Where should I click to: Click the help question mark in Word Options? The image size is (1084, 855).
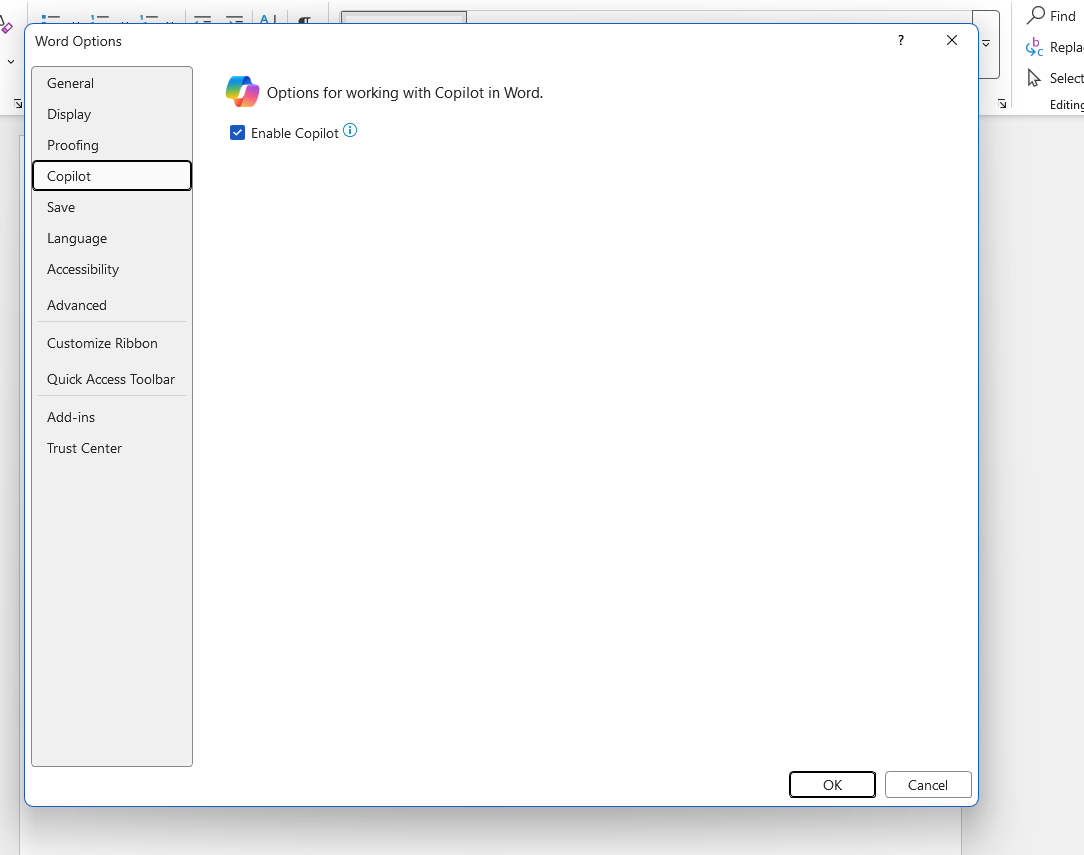click(x=900, y=40)
